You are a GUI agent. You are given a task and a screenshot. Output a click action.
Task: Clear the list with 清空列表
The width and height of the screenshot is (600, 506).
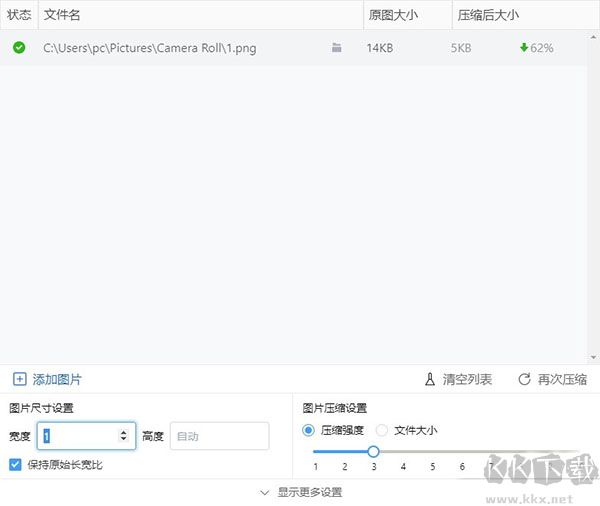tap(458, 379)
